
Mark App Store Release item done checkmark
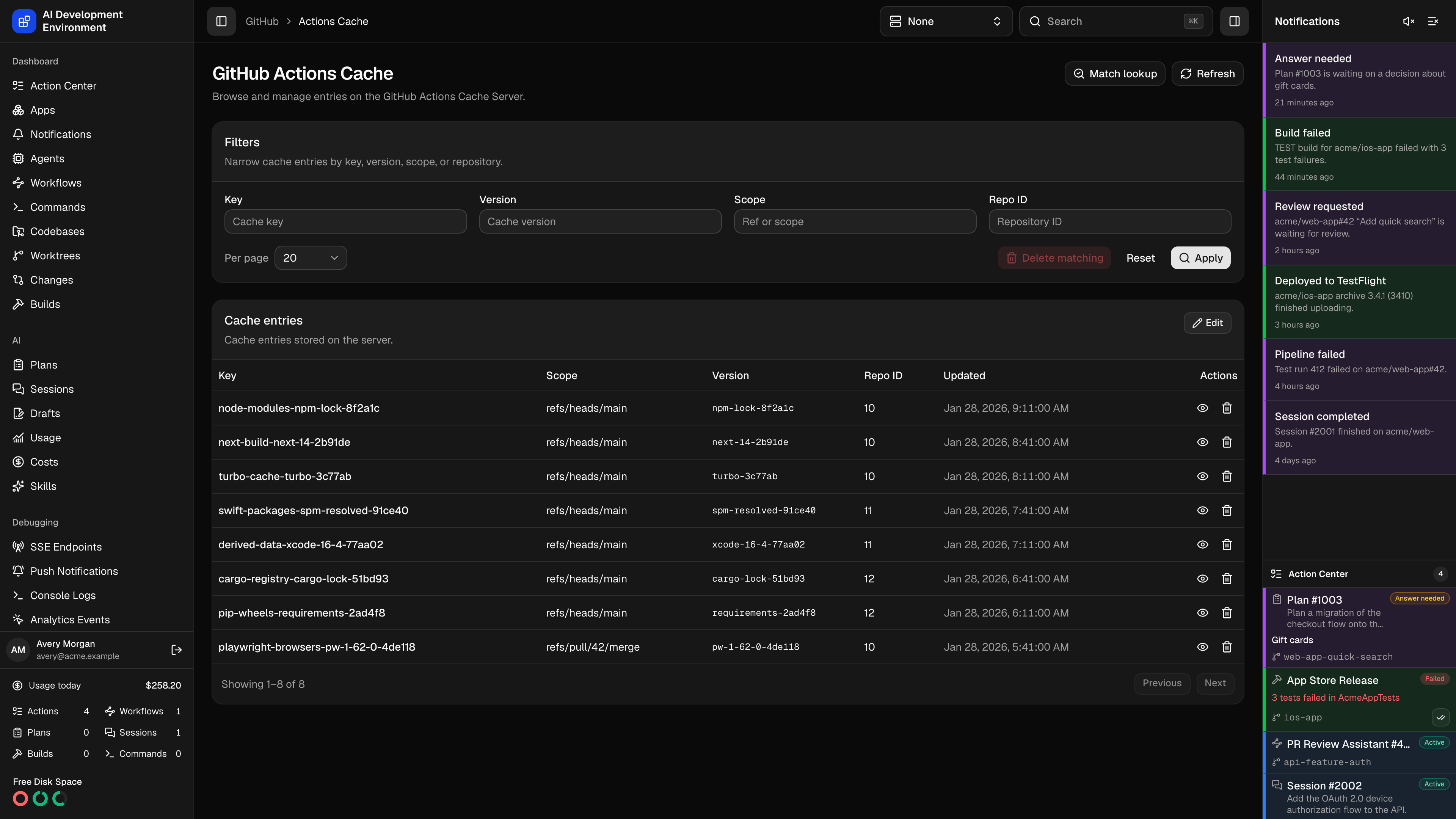pos(1440,717)
